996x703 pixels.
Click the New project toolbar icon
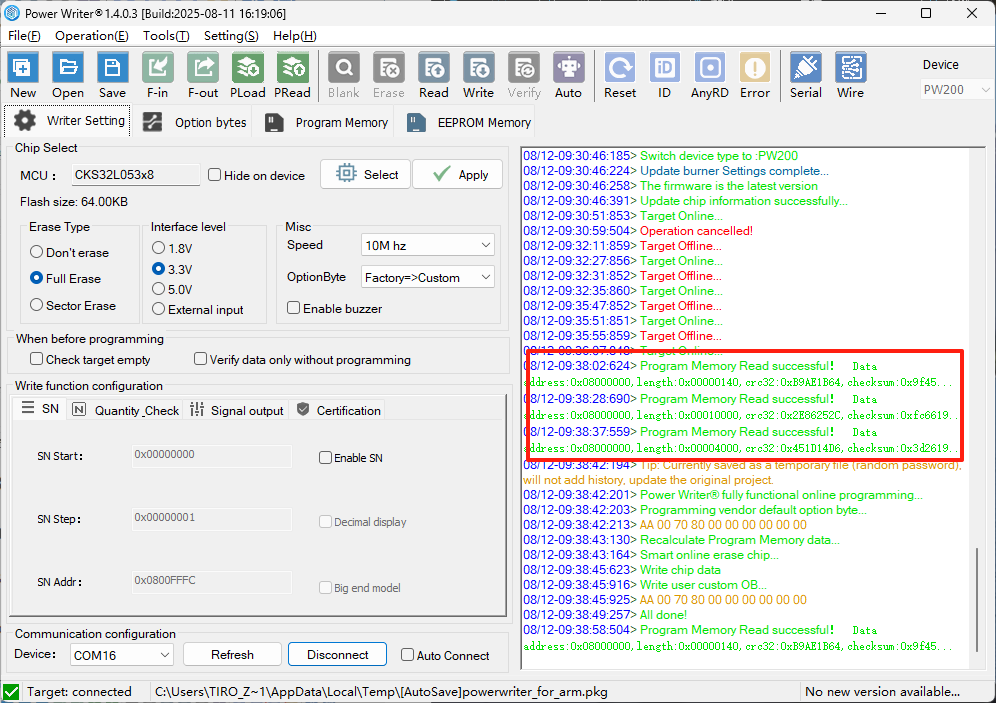point(23,75)
